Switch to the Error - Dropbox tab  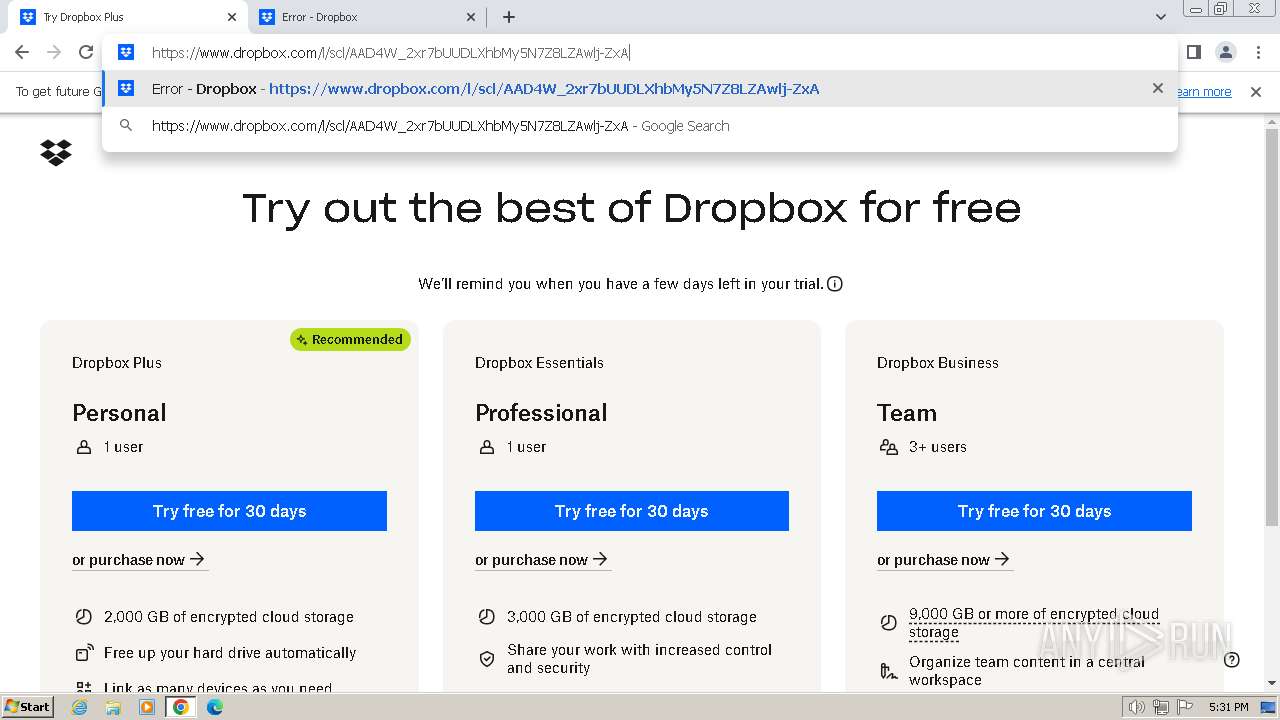tap(366, 17)
